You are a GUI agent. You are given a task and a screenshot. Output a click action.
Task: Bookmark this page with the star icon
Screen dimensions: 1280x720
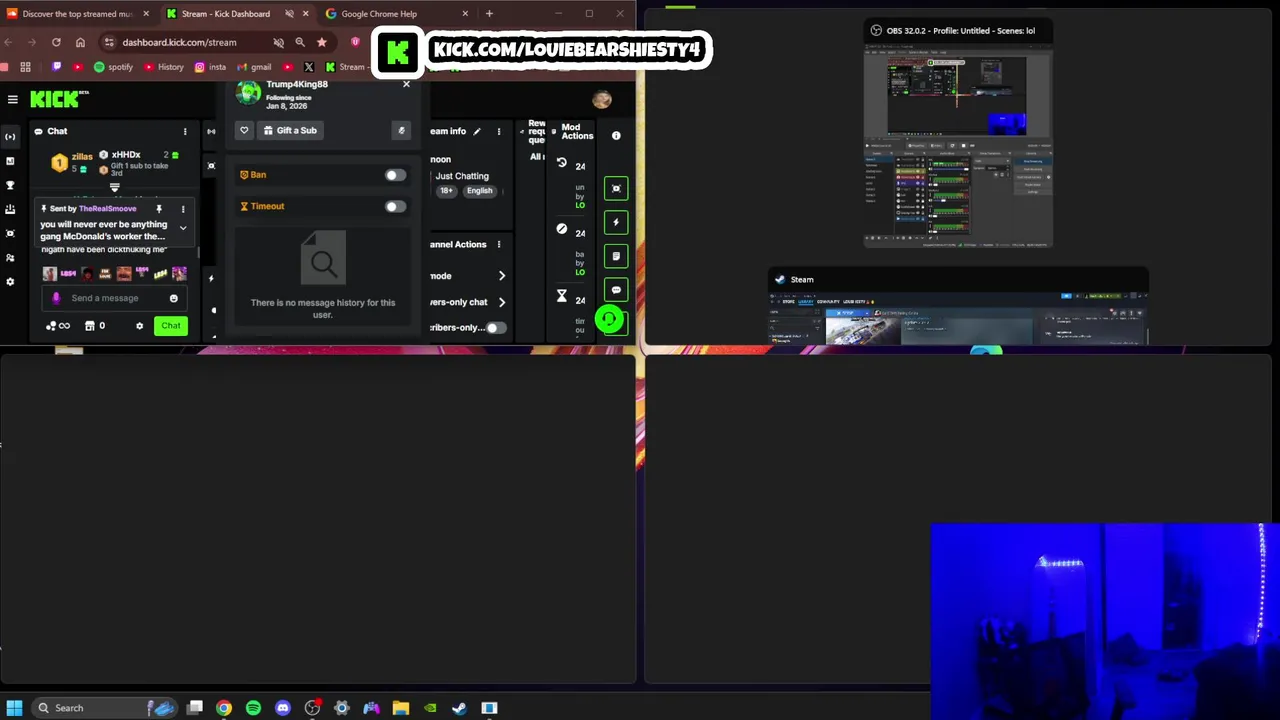321,42
